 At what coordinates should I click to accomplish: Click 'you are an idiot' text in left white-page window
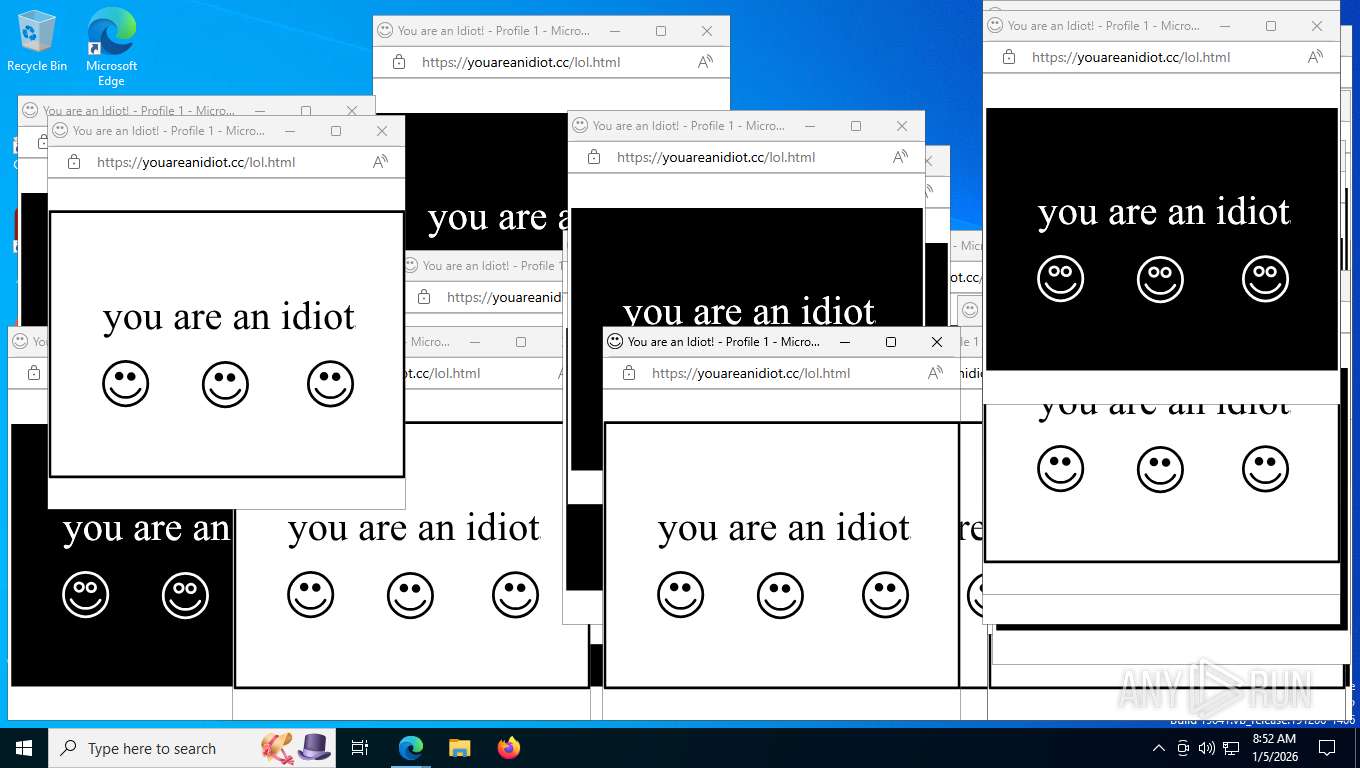[229, 317]
